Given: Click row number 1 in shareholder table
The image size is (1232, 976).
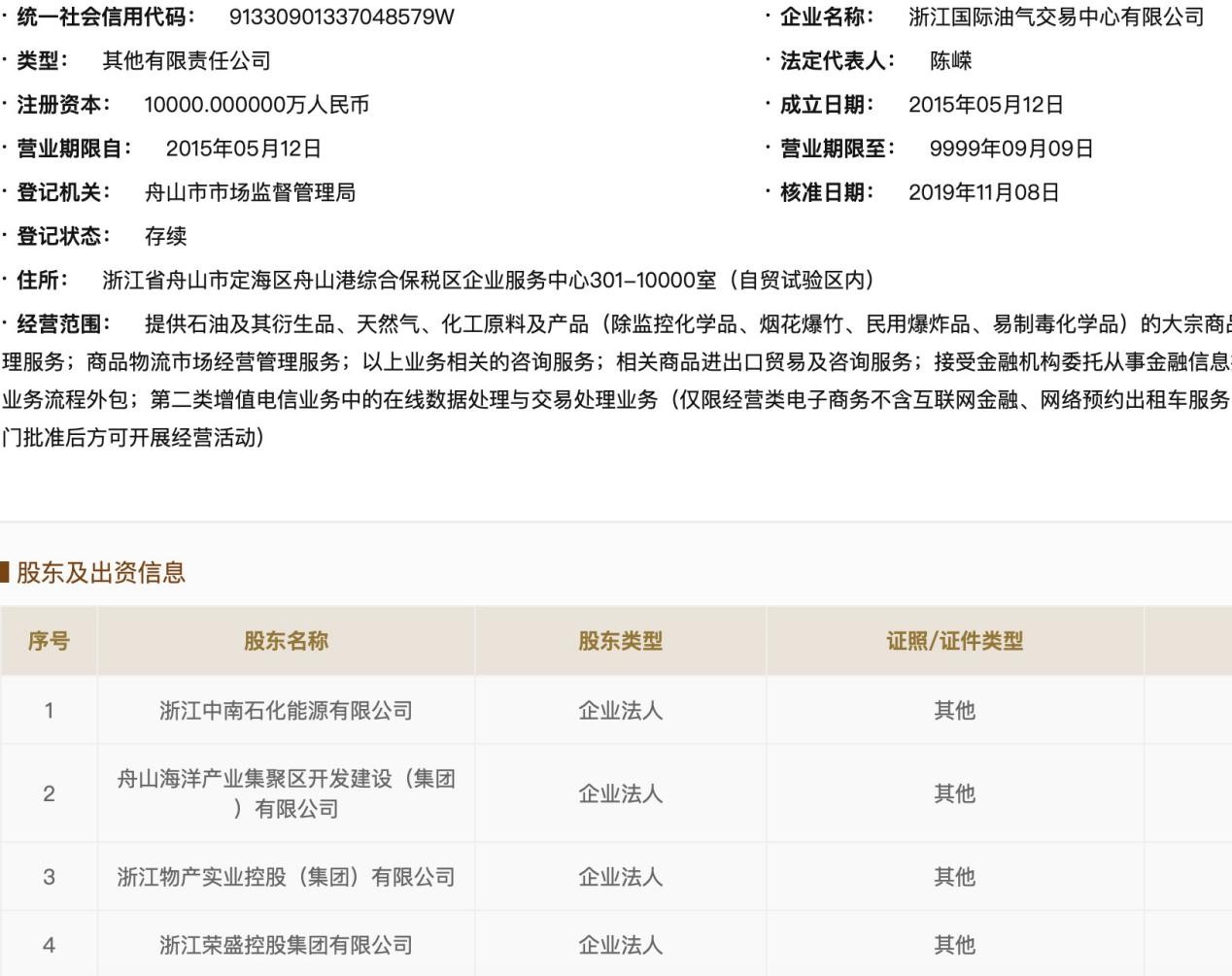Looking at the screenshot, I should (x=49, y=710).
